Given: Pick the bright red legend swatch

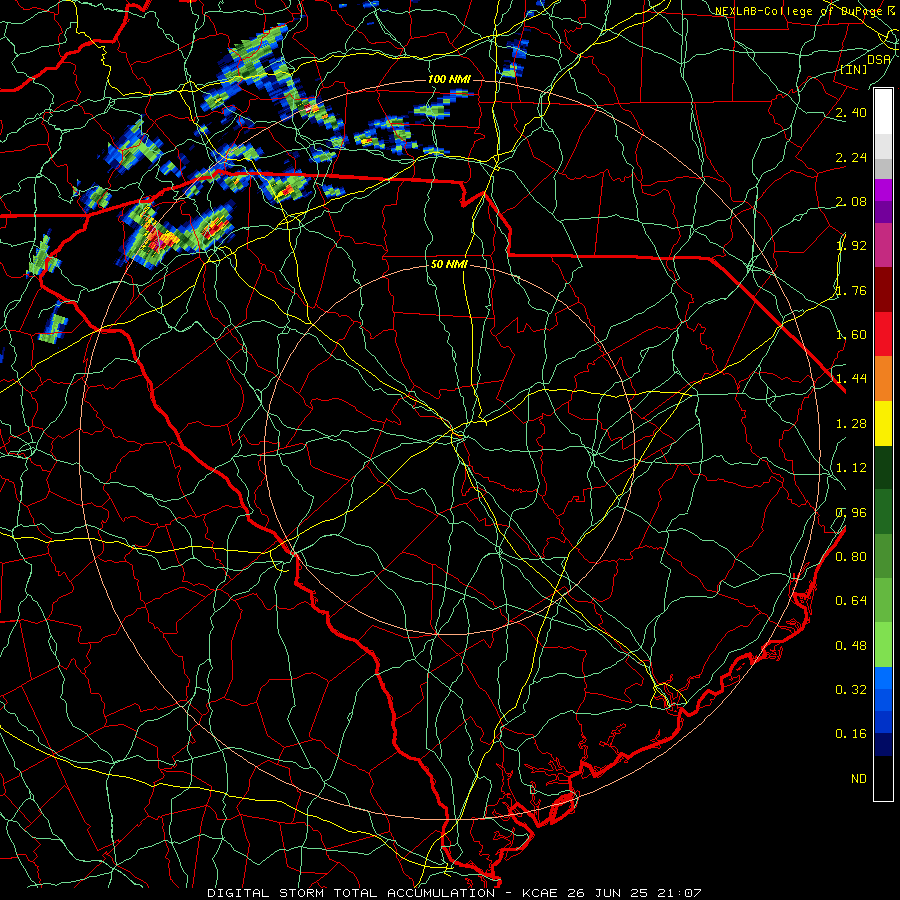Looking at the screenshot, I should 883,334.
